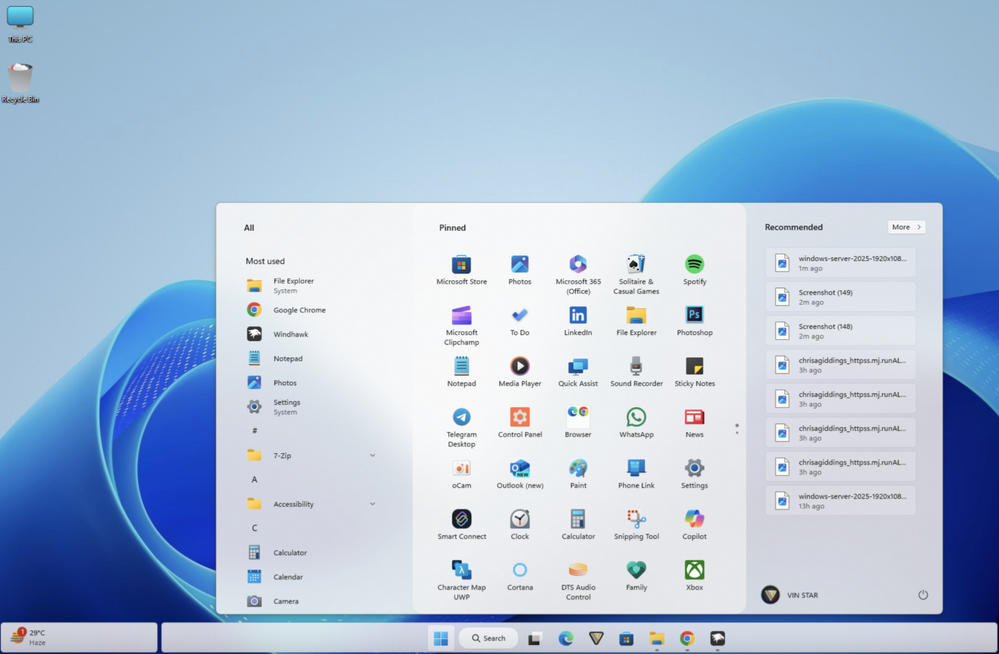Open Smart Connect

[461, 525]
